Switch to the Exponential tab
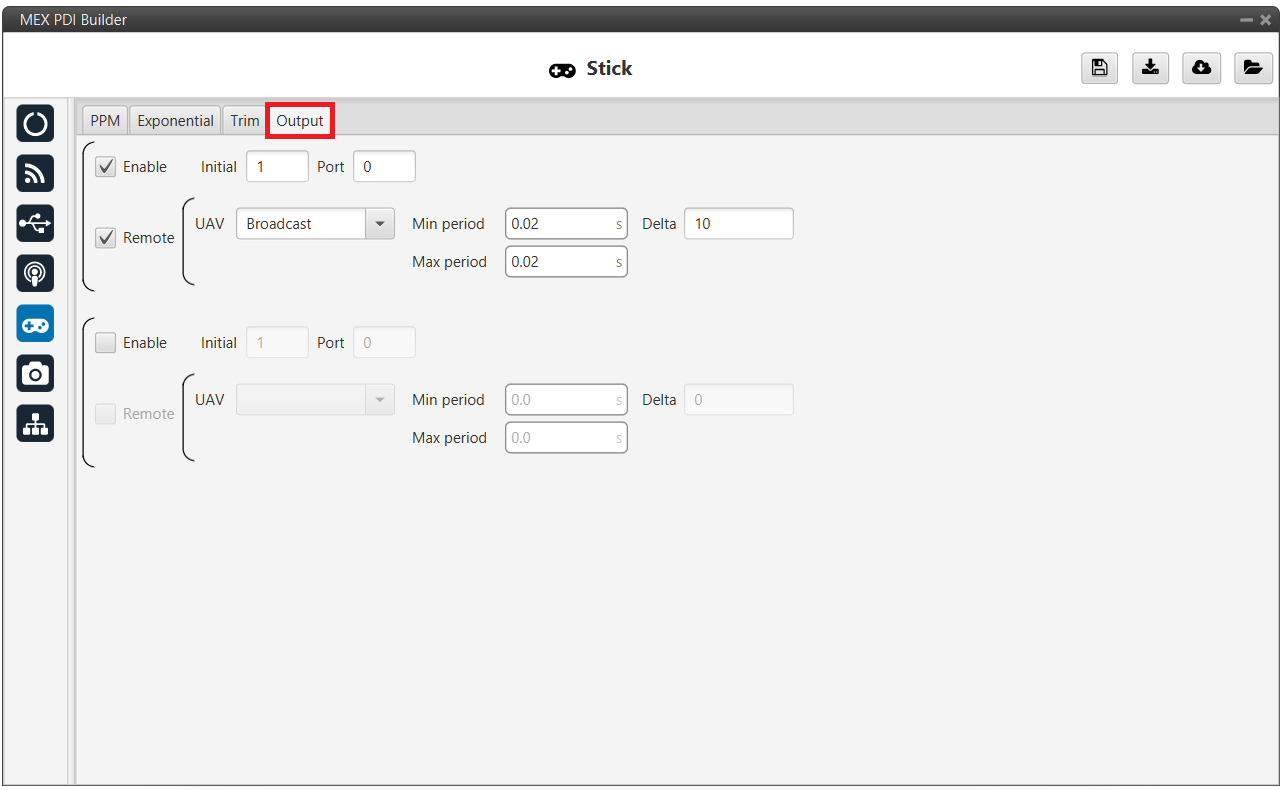The width and height of the screenshot is (1283, 790). click(175, 121)
